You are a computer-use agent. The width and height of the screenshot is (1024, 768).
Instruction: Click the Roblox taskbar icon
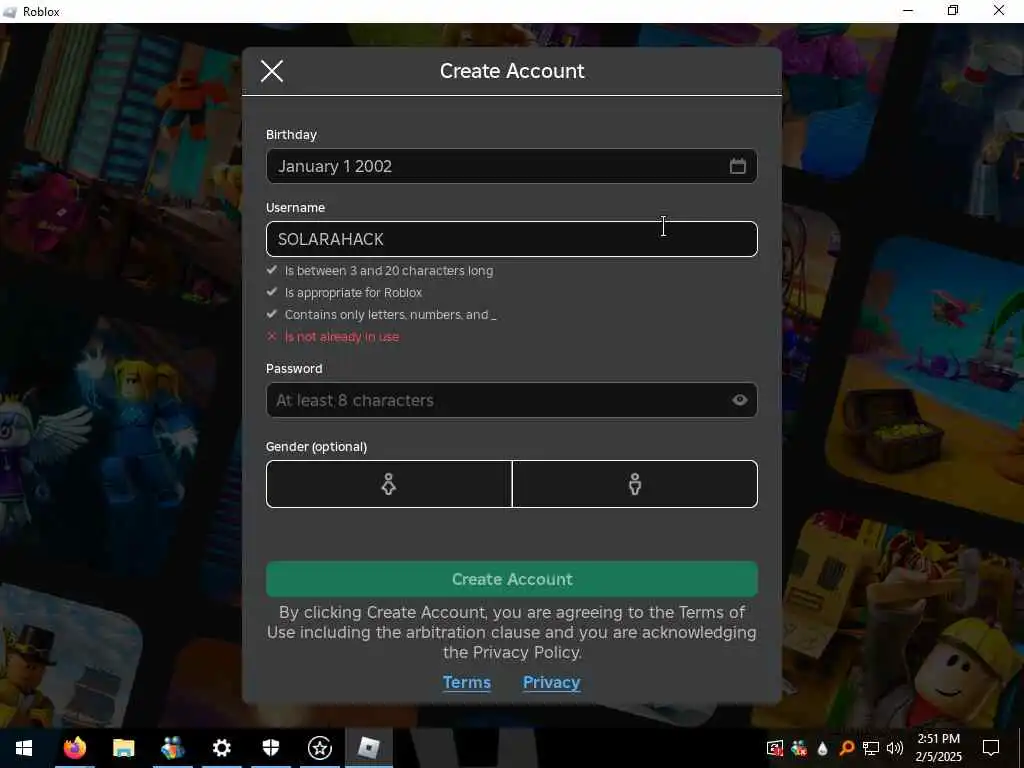[x=368, y=748]
